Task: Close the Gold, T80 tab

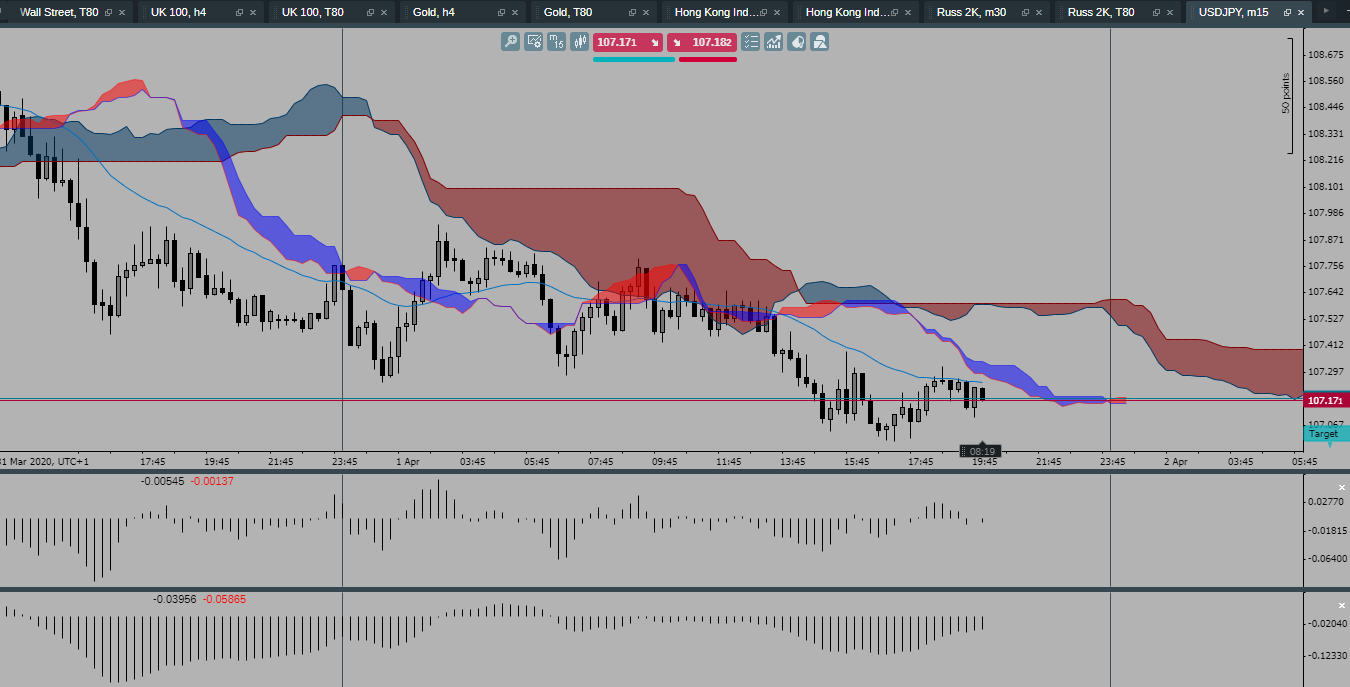Action: point(644,13)
